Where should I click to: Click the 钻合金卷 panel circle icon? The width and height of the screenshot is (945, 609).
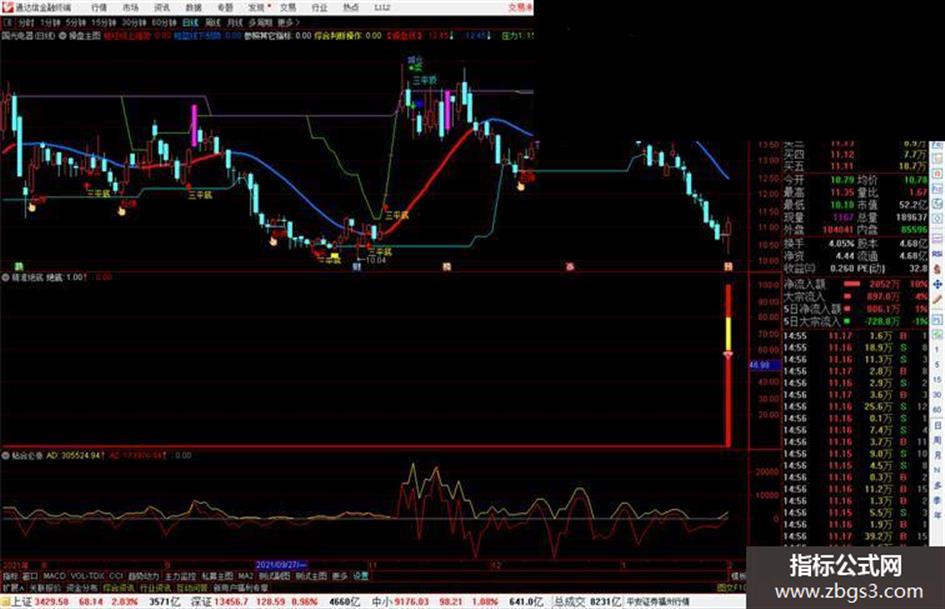pyautogui.click(x=6, y=456)
